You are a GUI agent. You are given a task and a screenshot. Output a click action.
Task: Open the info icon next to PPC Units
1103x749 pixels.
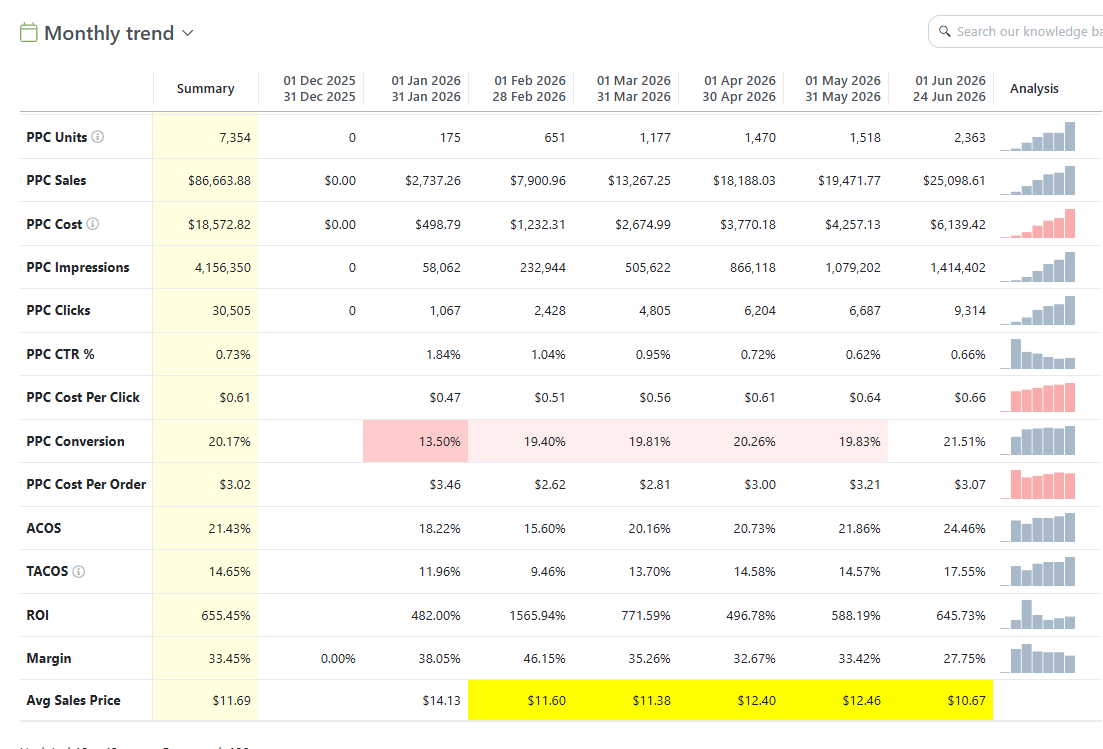point(98,137)
